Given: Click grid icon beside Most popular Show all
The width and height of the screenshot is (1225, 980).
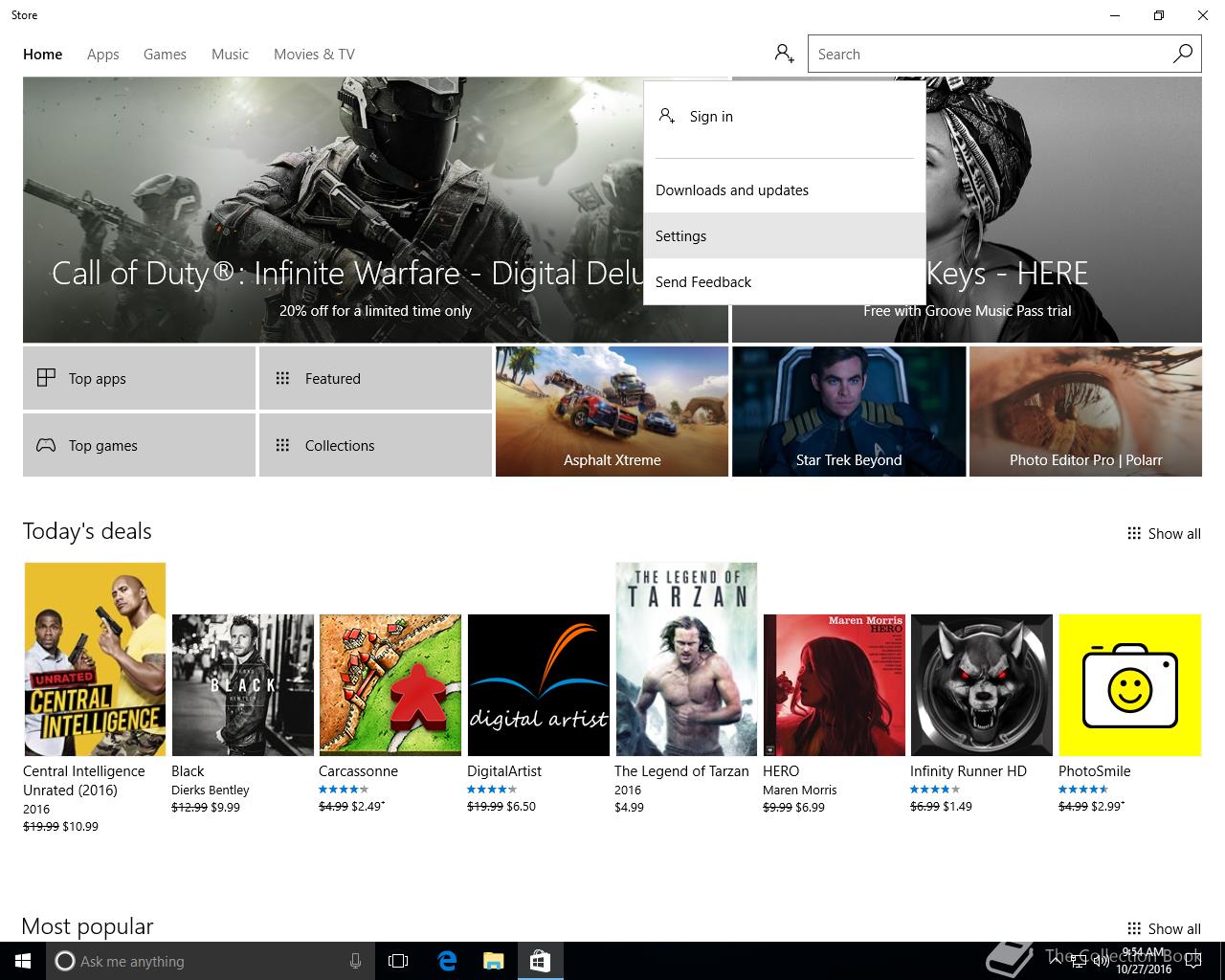Looking at the screenshot, I should tap(1134, 928).
